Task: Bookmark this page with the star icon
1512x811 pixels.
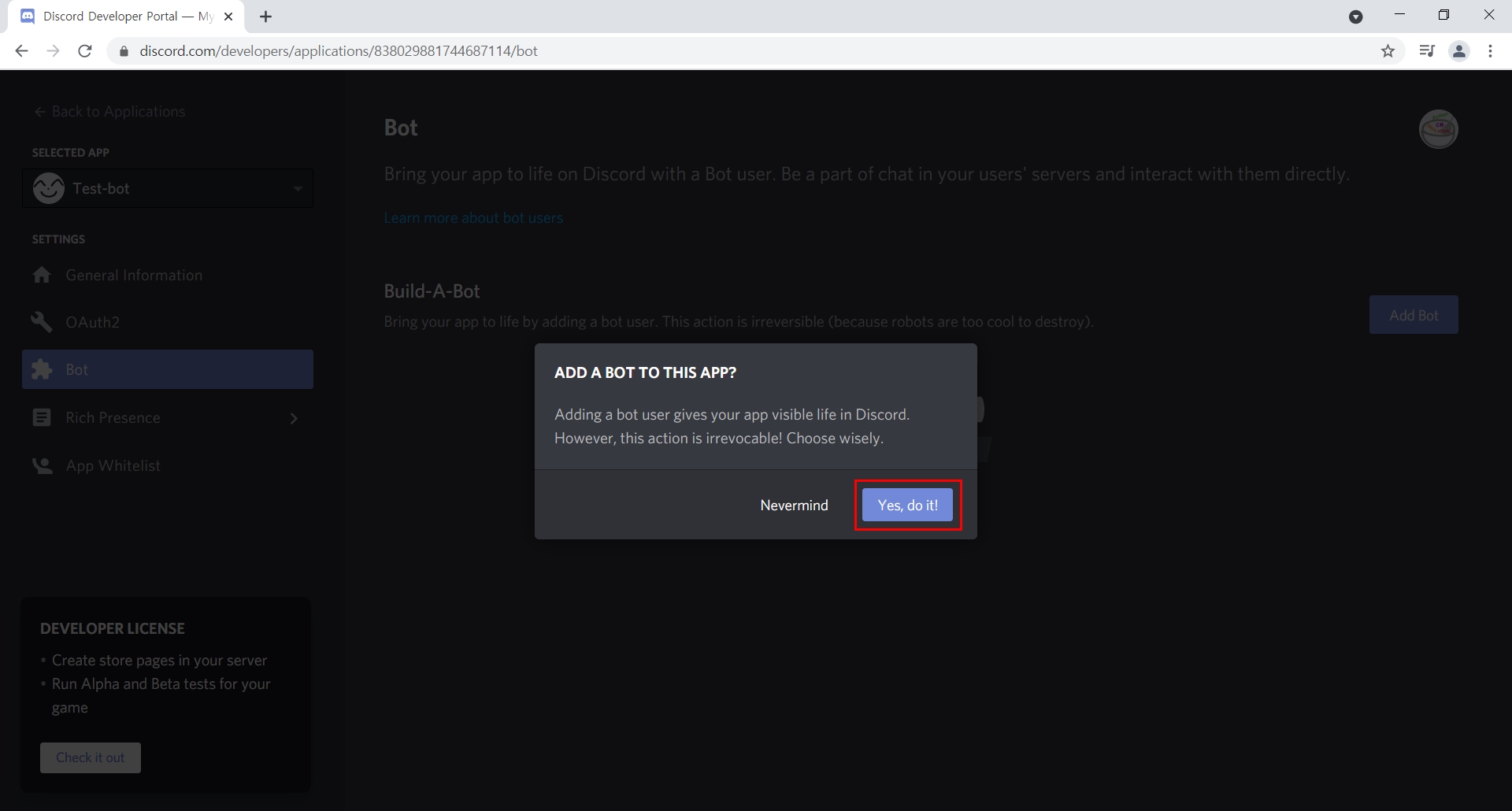Action: 1388,51
